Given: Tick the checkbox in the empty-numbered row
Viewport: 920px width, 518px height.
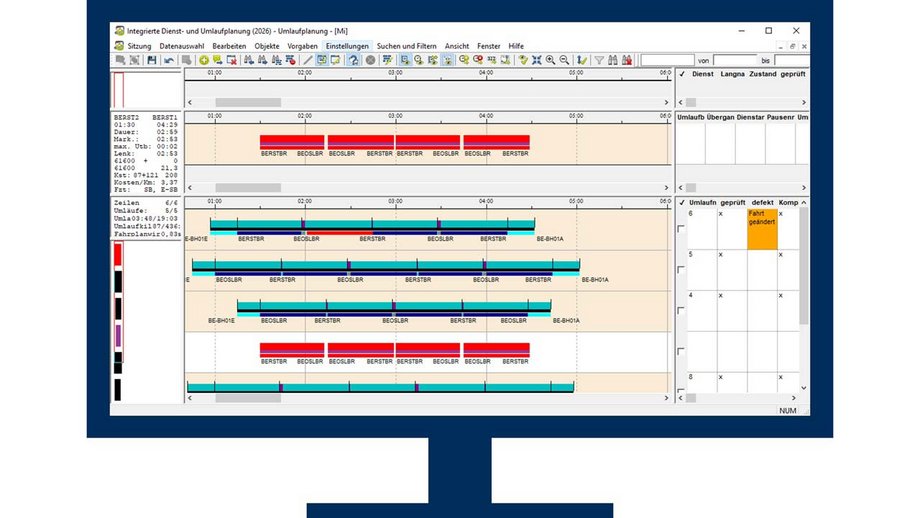Looking at the screenshot, I should pos(681,351).
